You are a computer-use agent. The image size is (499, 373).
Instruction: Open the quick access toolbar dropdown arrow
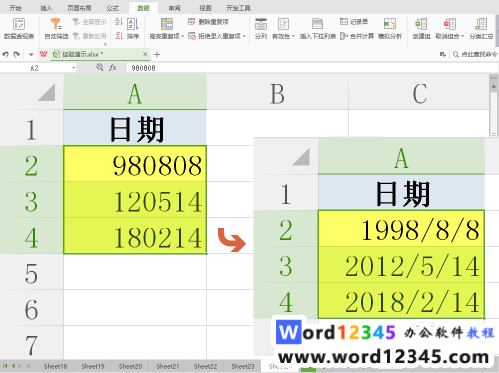[x=31, y=54]
